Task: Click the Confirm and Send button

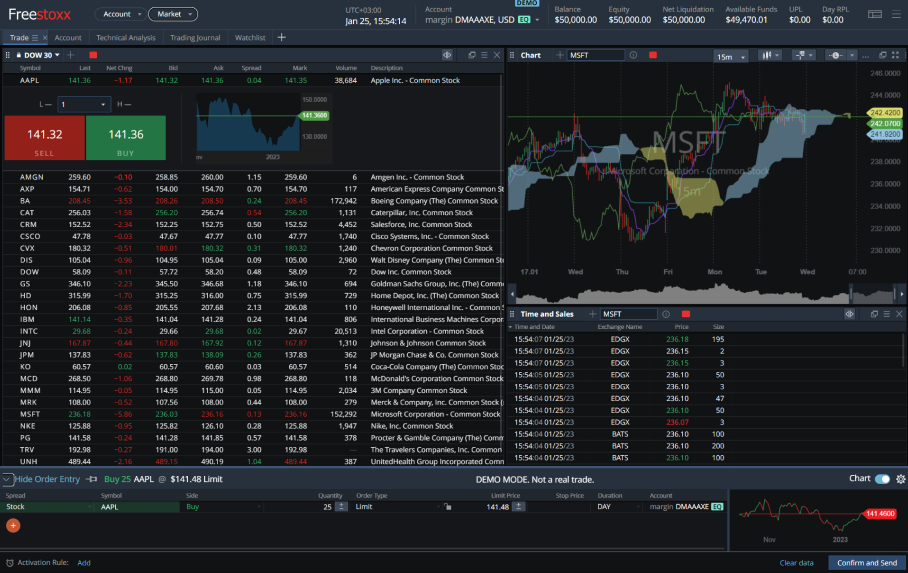Action: click(866, 562)
